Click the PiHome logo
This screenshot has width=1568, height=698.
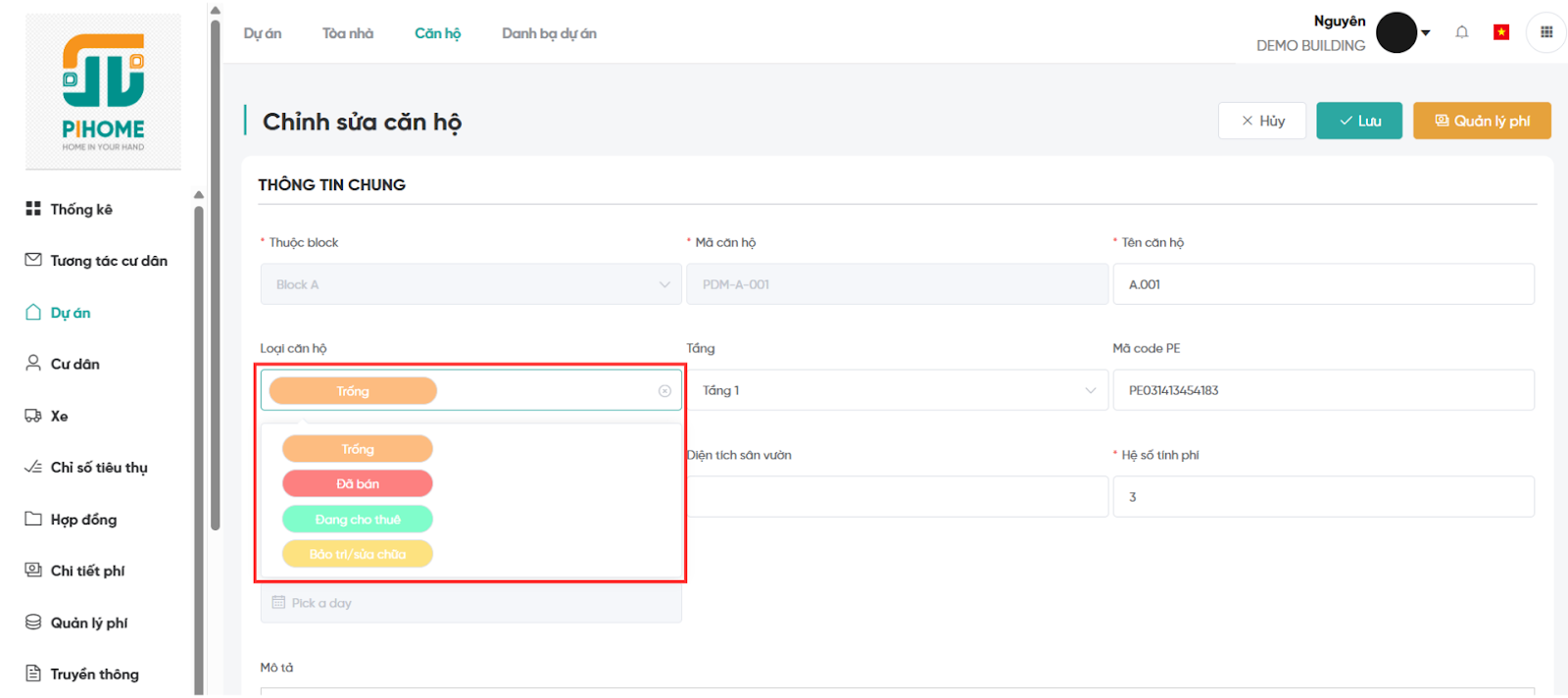click(103, 92)
